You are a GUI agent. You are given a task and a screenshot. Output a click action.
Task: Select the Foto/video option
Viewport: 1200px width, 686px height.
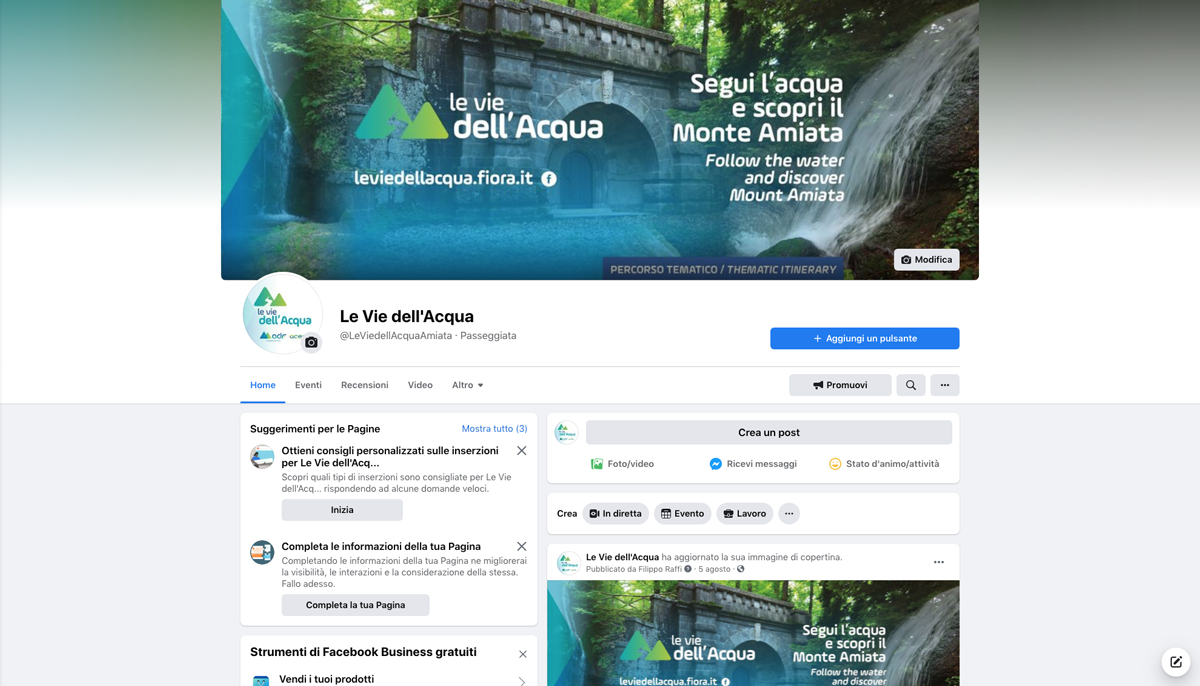pos(622,464)
